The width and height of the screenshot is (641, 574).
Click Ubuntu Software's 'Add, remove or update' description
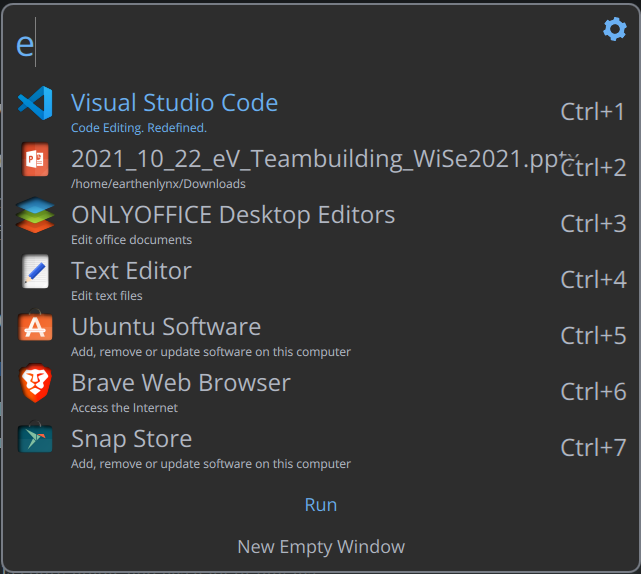coord(211,352)
